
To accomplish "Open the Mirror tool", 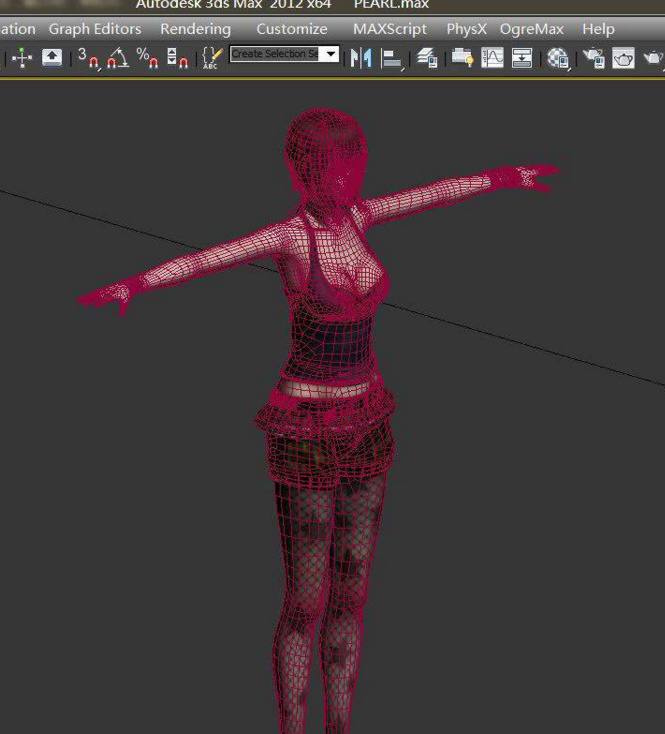I will [361, 58].
